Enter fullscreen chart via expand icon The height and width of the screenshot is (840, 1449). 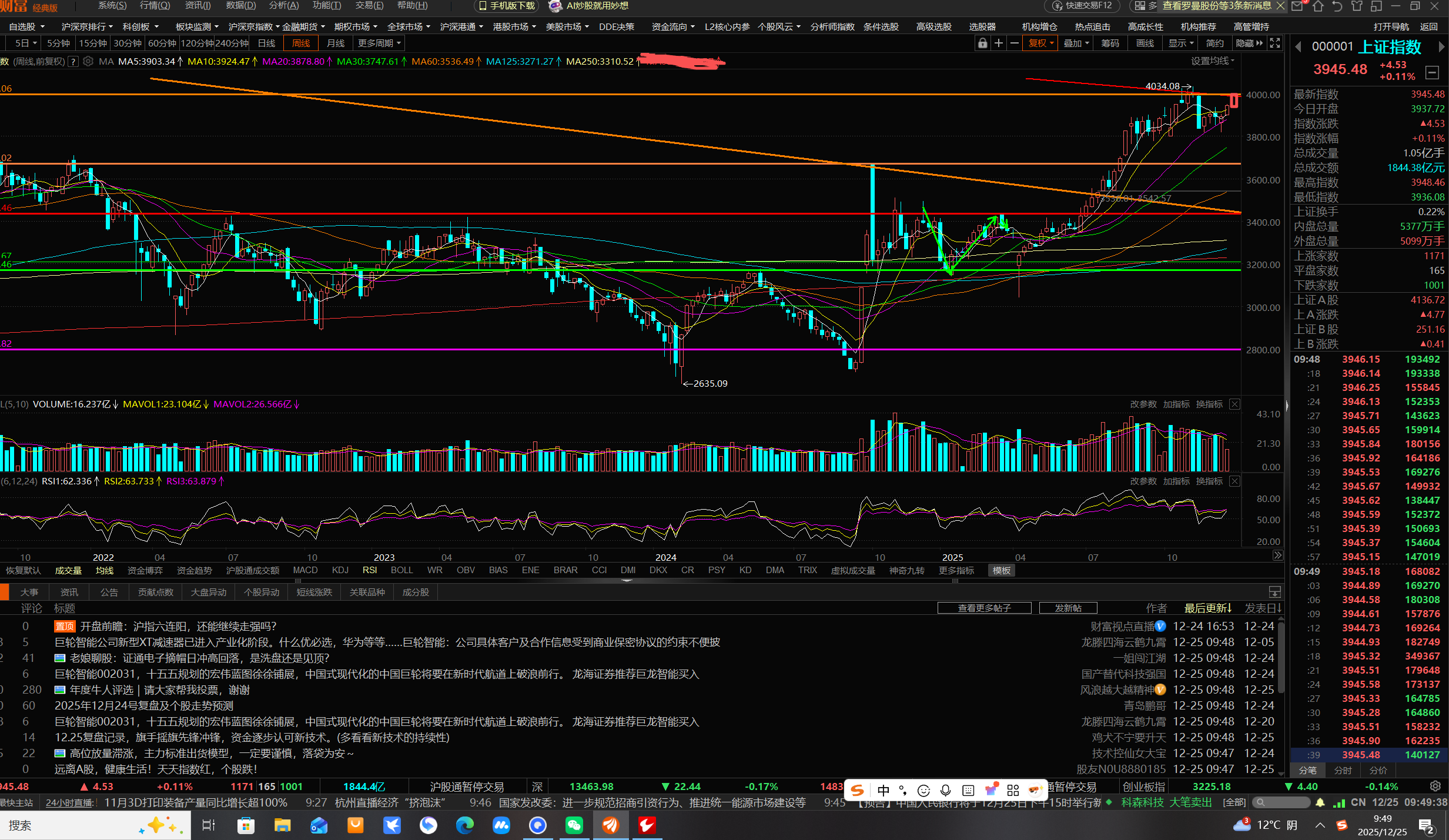pos(1275,43)
